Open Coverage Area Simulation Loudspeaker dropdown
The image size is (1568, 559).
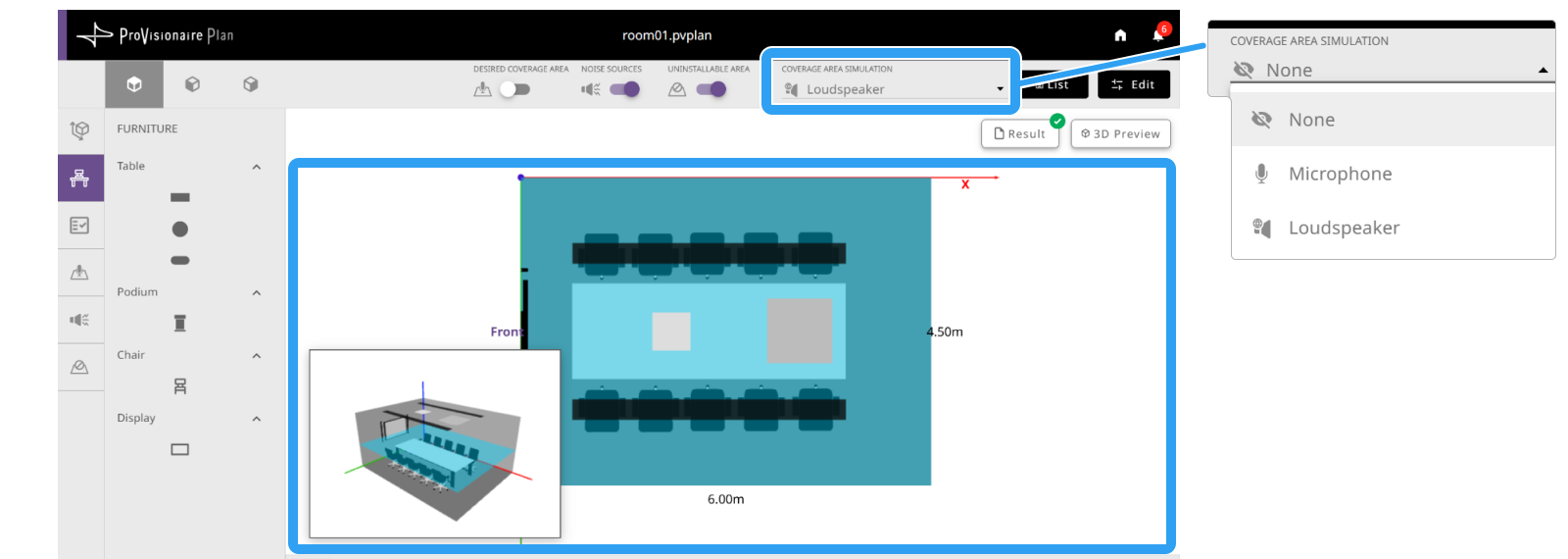tap(893, 89)
